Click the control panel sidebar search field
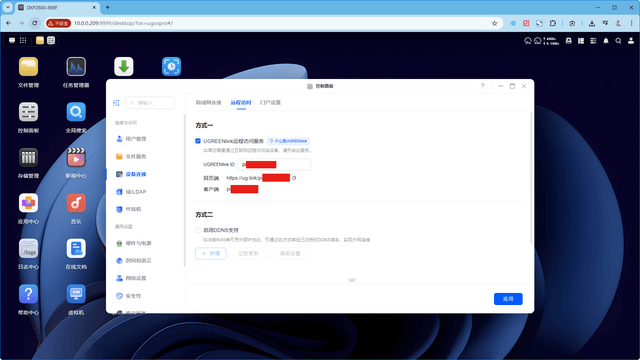 tap(150, 103)
